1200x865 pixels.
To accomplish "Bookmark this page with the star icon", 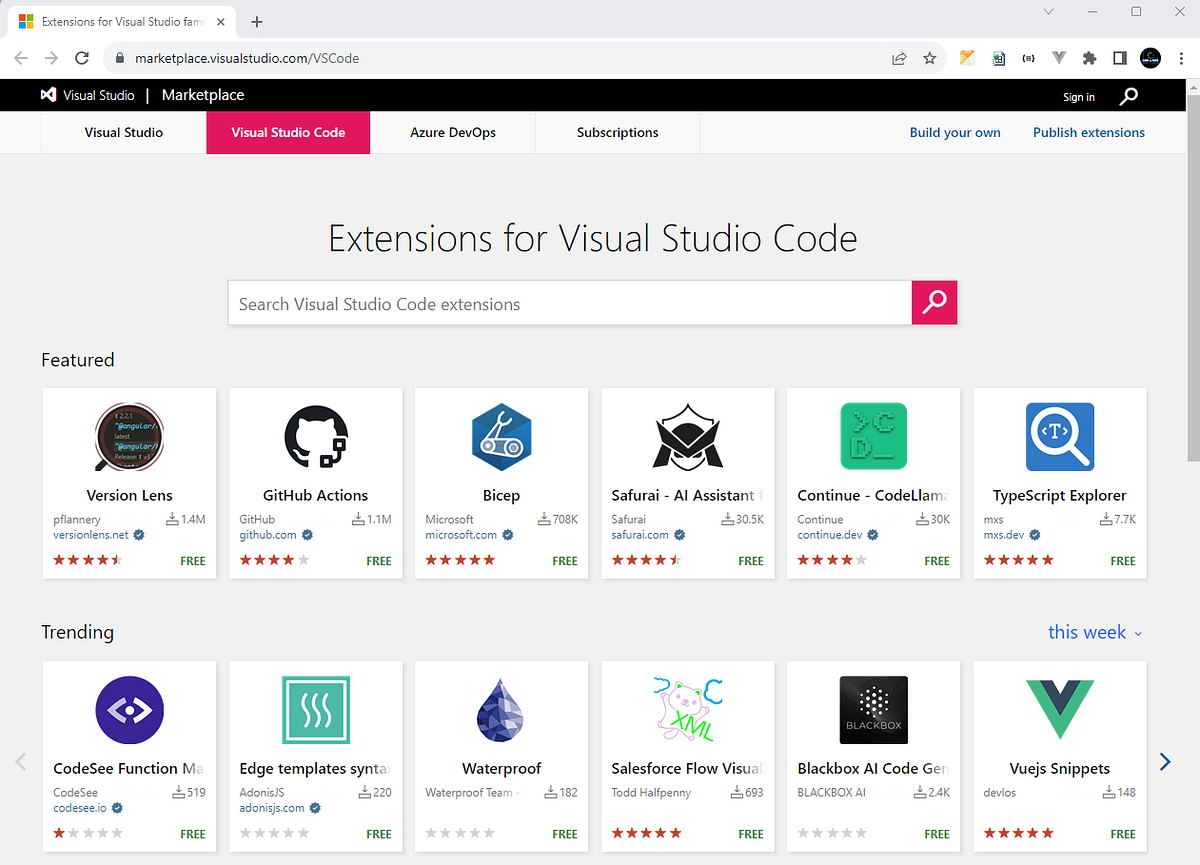I will [929, 58].
